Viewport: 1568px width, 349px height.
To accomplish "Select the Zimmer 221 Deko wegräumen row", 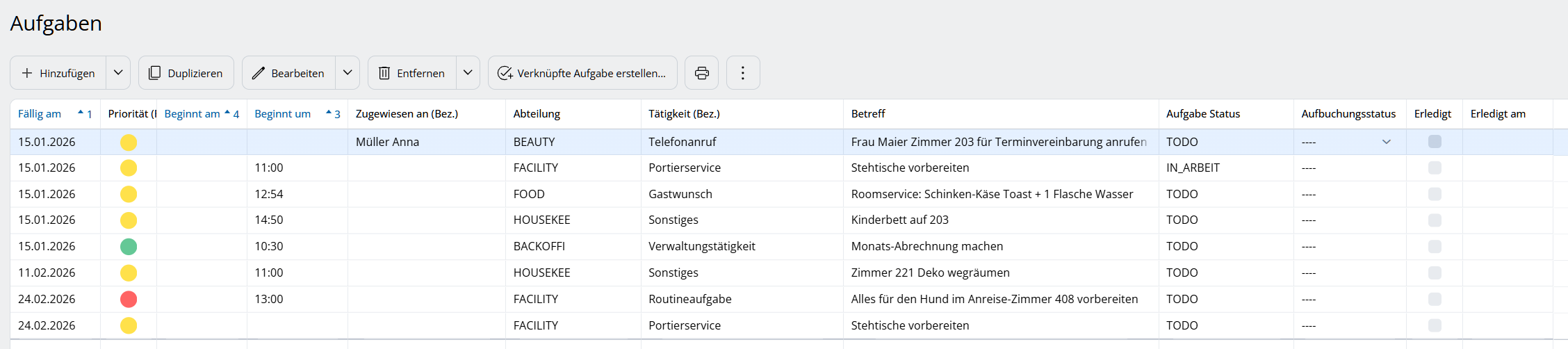I will [930, 273].
